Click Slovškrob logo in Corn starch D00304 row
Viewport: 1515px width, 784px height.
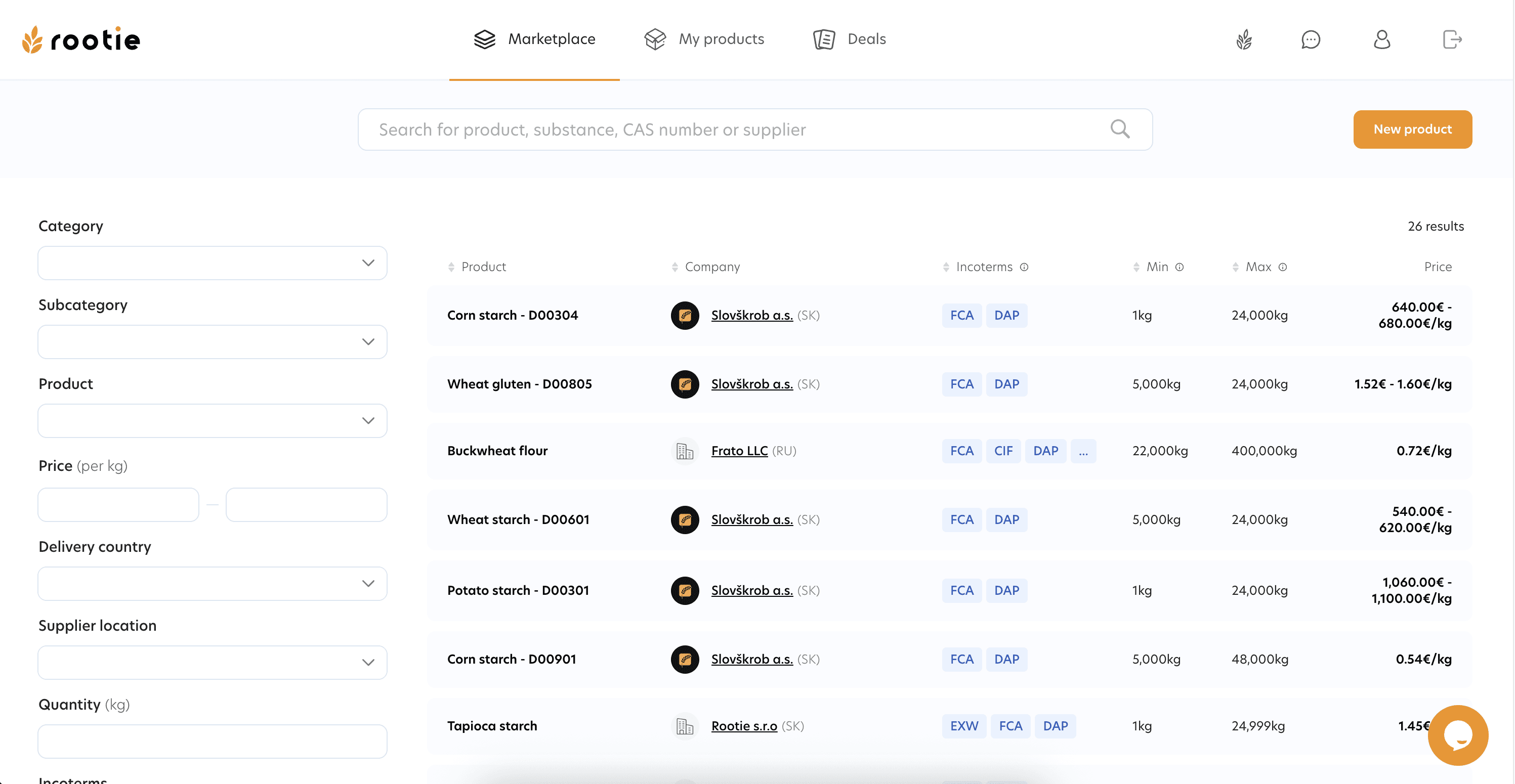pyautogui.click(x=685, y=316)
